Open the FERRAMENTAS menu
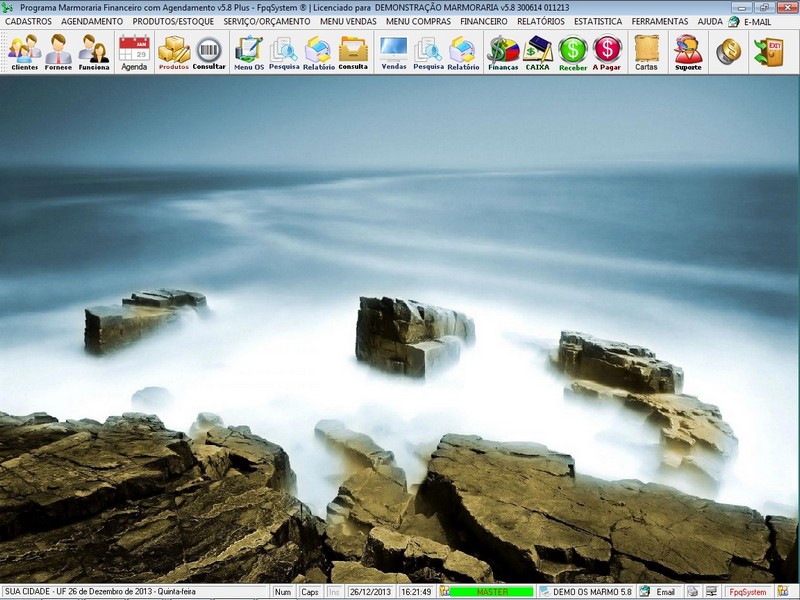Viewport: 800px width, 600px height. 662,21
